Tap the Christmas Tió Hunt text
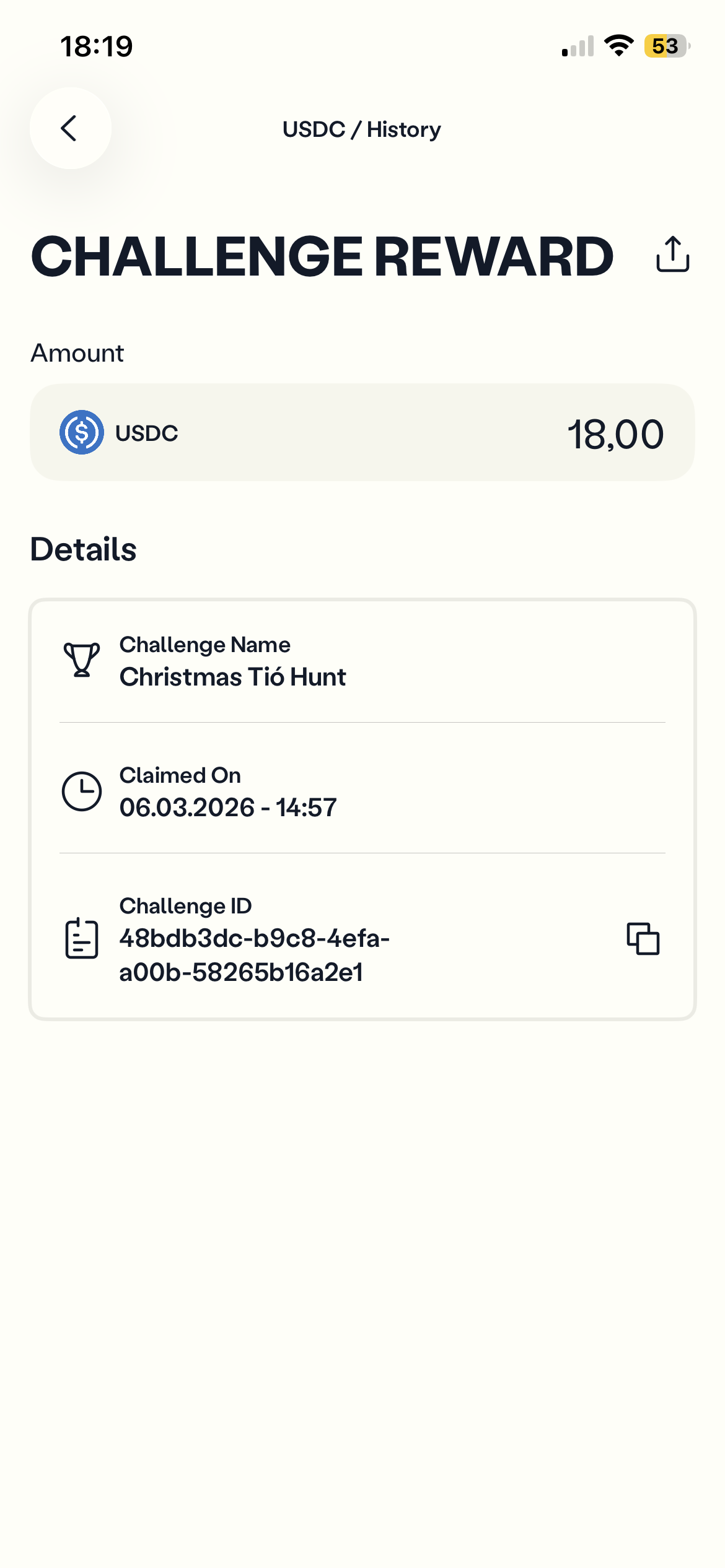The width and height of the screenshot is (725, 1568). tap(232, 677)
